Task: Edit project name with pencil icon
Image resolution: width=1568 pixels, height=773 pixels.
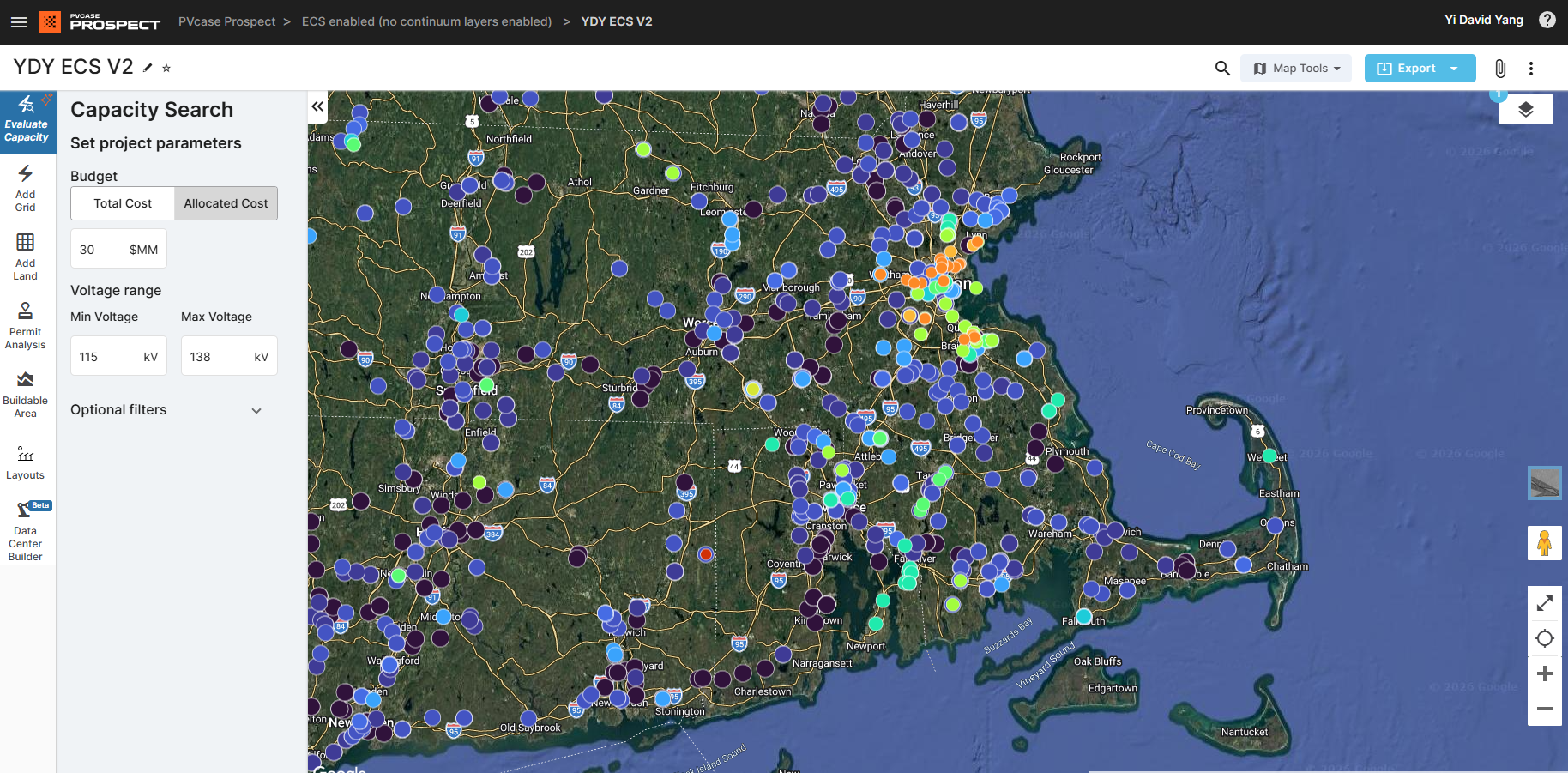Action: pos(148,68)
